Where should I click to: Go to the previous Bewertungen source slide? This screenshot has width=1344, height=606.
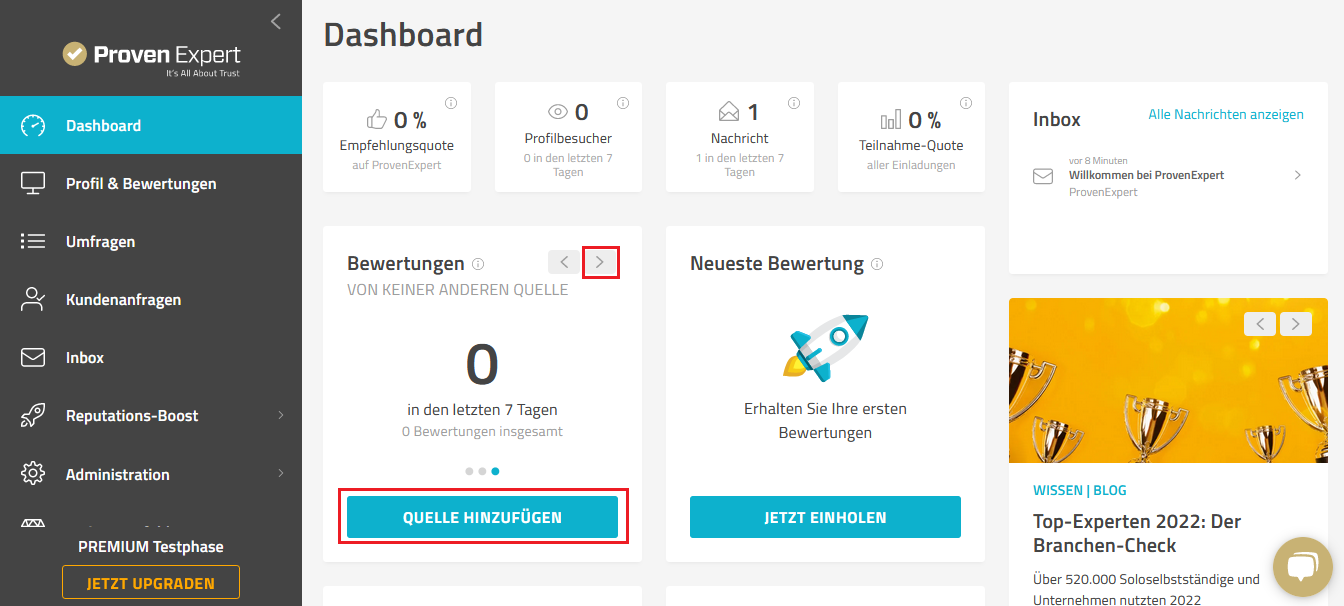click(x=565, y=262)
